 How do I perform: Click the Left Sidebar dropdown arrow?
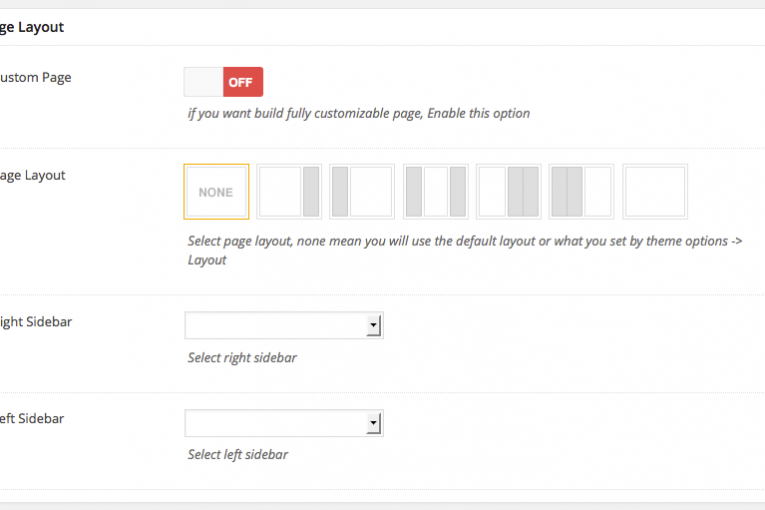click(373, 423)
